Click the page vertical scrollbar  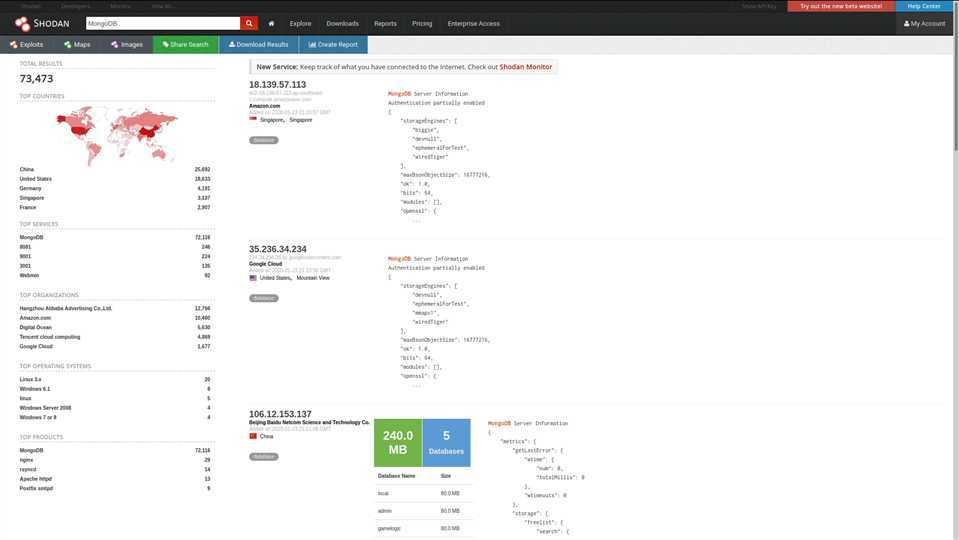[x=955, y=75]
